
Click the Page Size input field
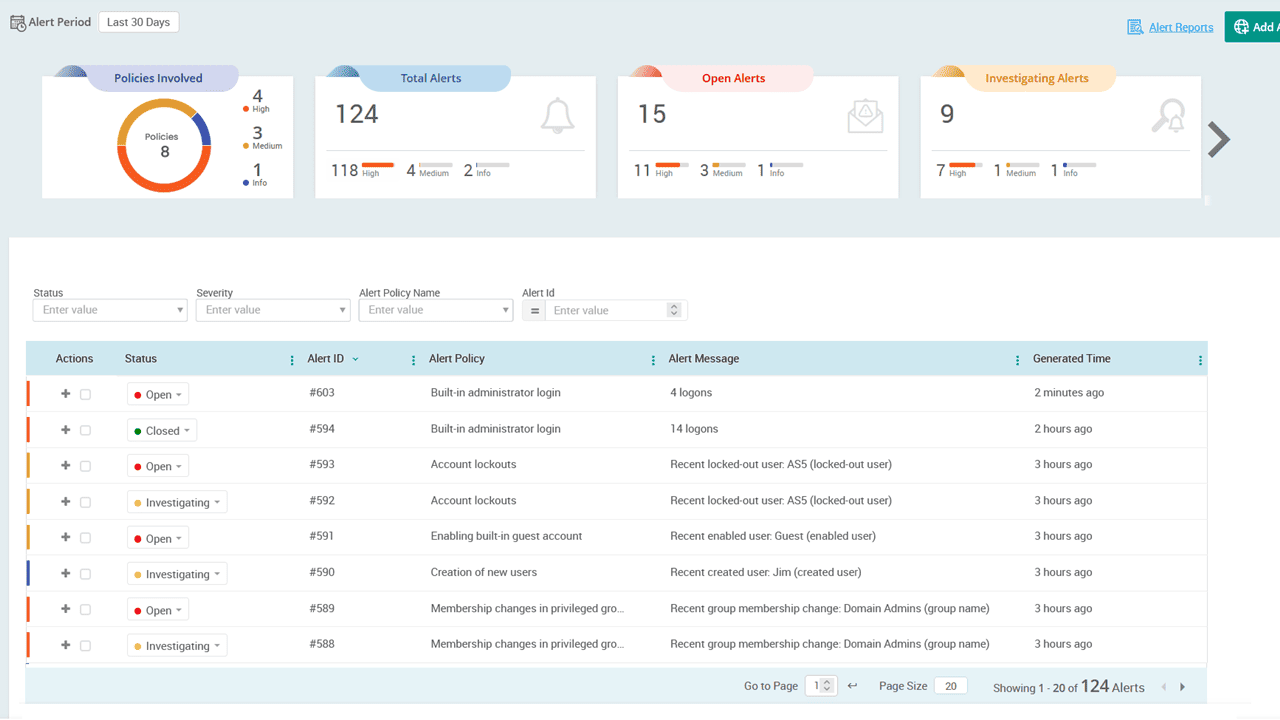pyautogui.click(x=950, y=685)
